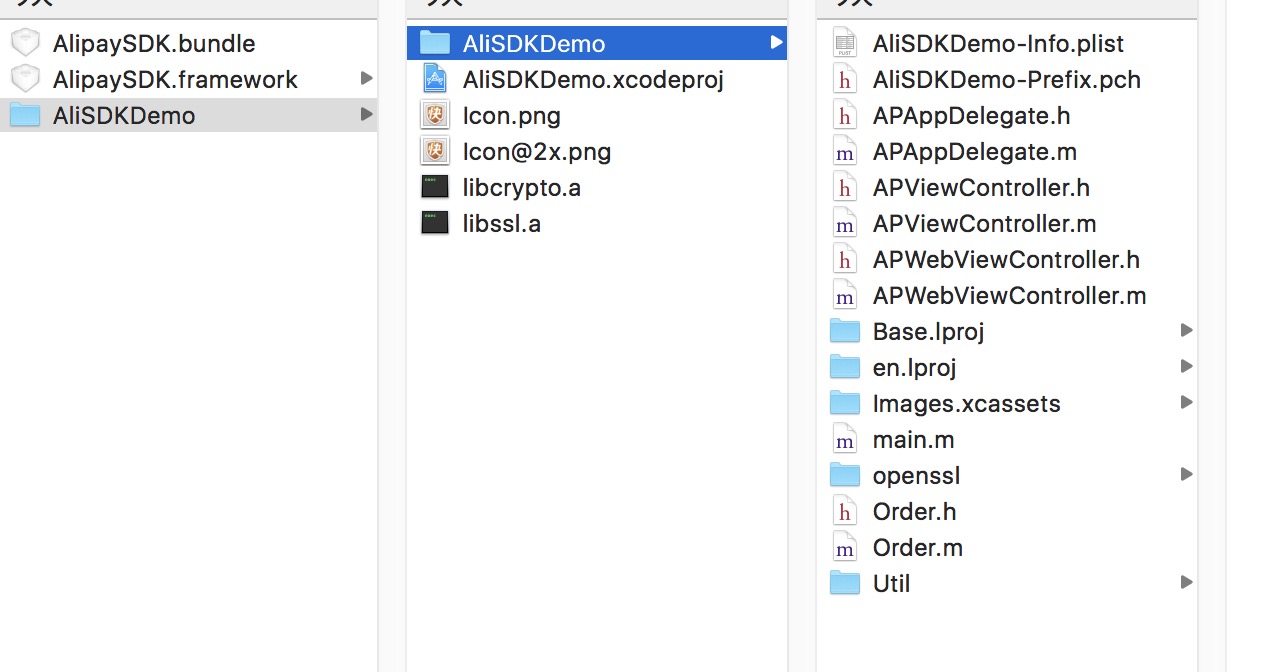The width and height of the screenshot is (1270, 672).
Task: Click the openssl folder icon
Action: (845, 475)
